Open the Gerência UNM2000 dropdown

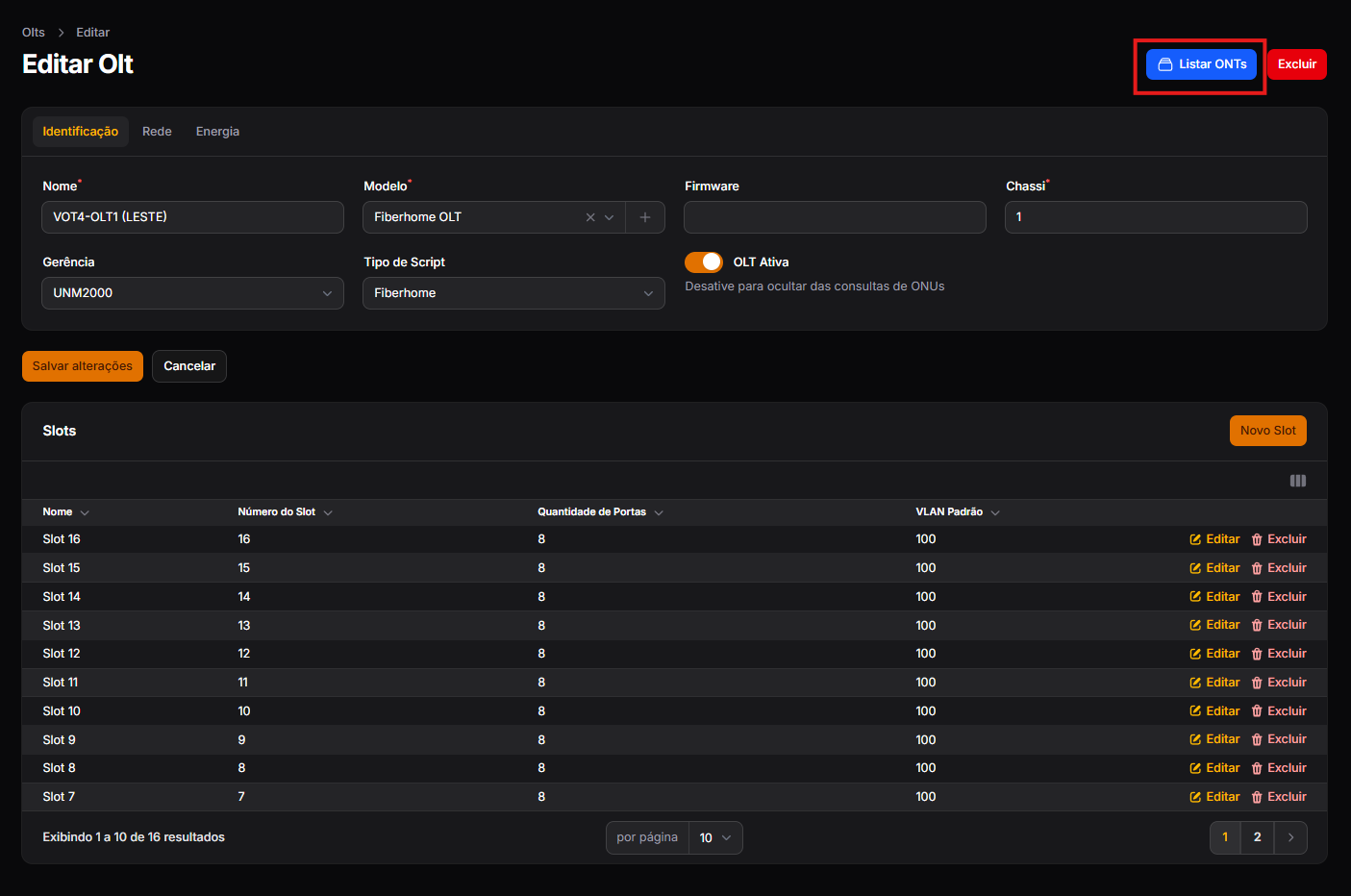pos(192,293)
